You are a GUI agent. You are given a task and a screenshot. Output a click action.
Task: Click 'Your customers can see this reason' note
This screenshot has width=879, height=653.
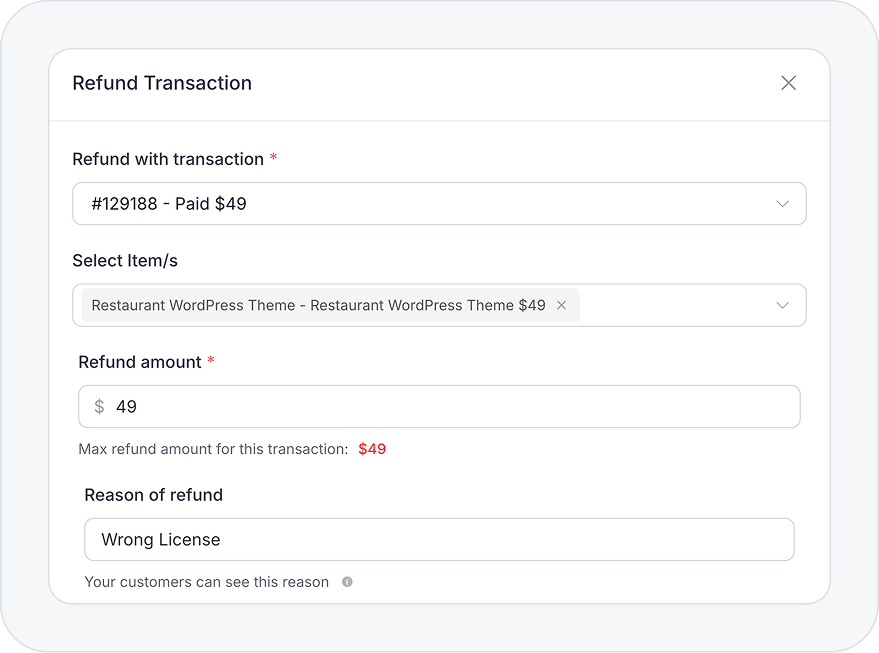(206, 582)
